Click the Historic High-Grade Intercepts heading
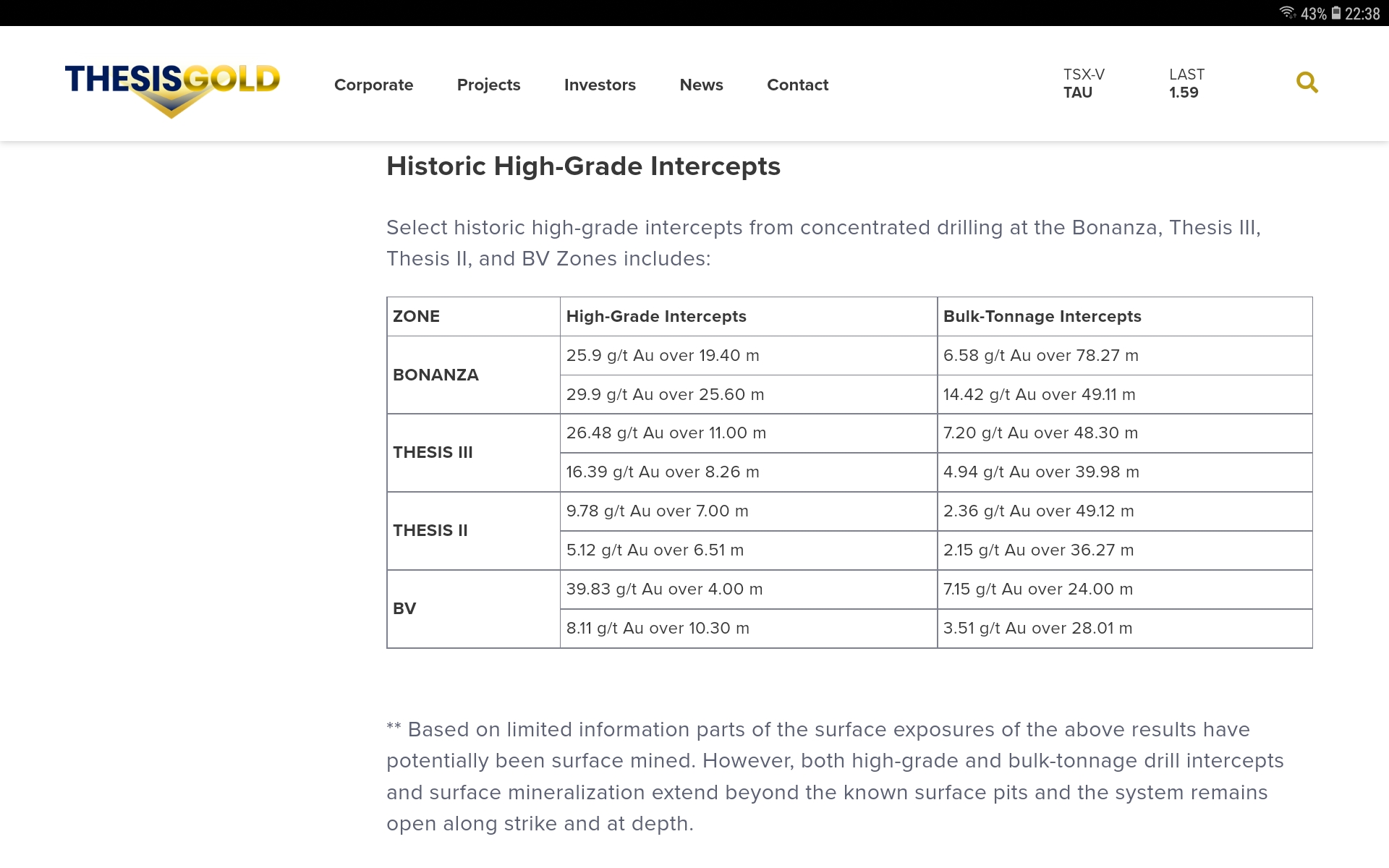Image resolution: width=1389 pixels, height=868 pixels. pyautogui.click(x=583, y=166)
